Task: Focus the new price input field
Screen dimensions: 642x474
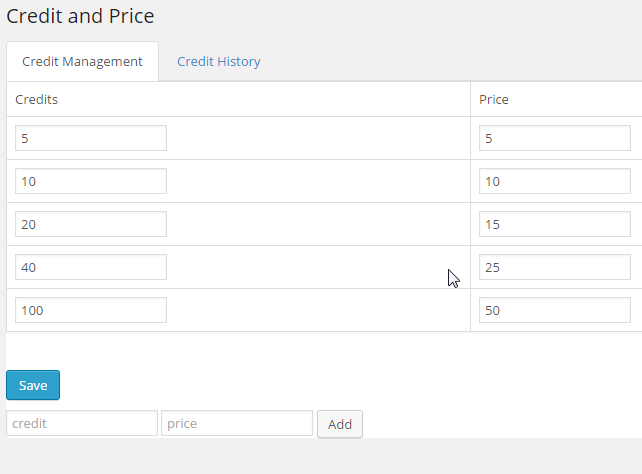Action: point(237,423)
